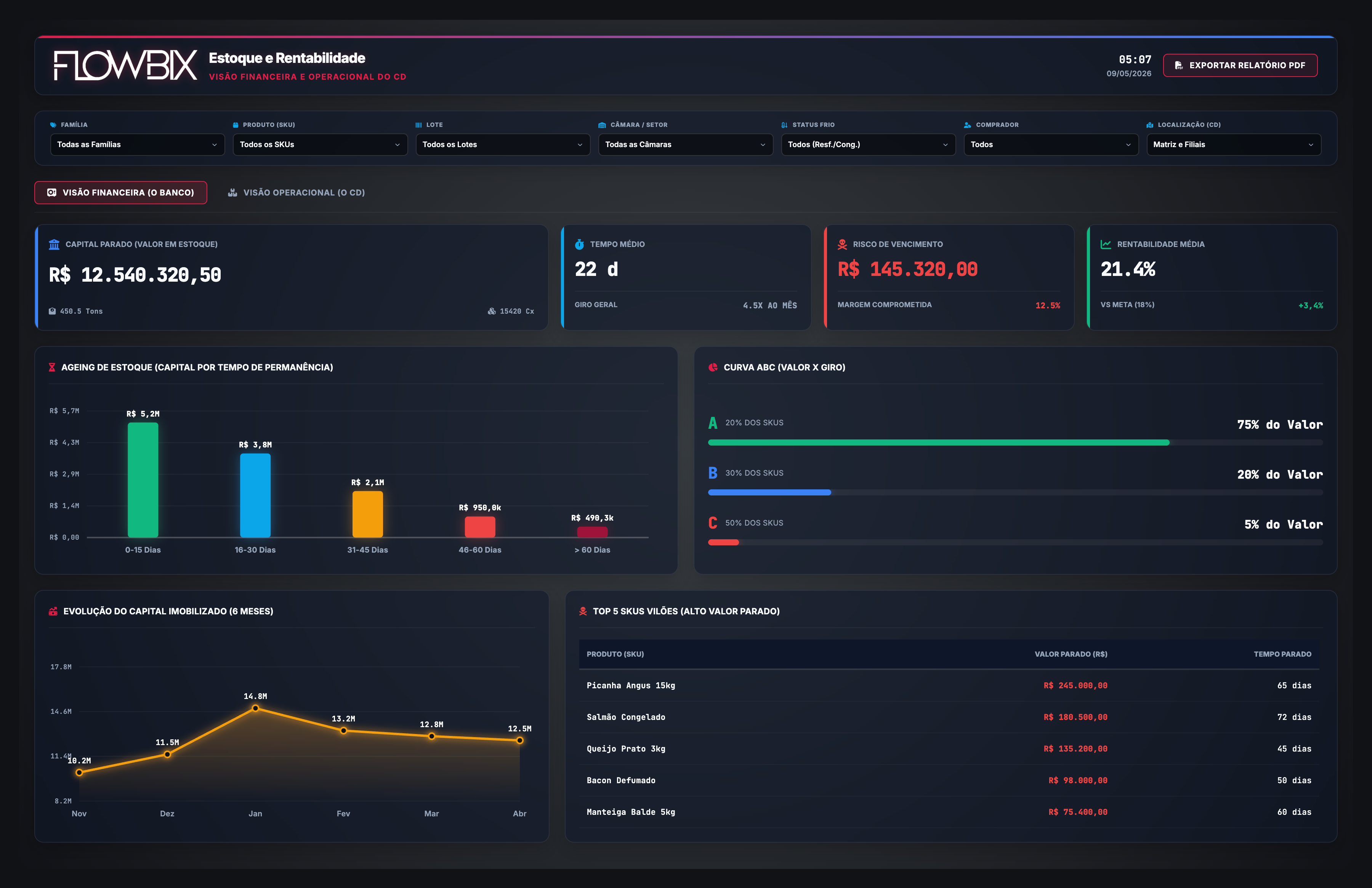Expand the Localização (CD) dropdown
Image resolution: width=1372 pixels, height=888 pixels.
(x=1234, y=145)
